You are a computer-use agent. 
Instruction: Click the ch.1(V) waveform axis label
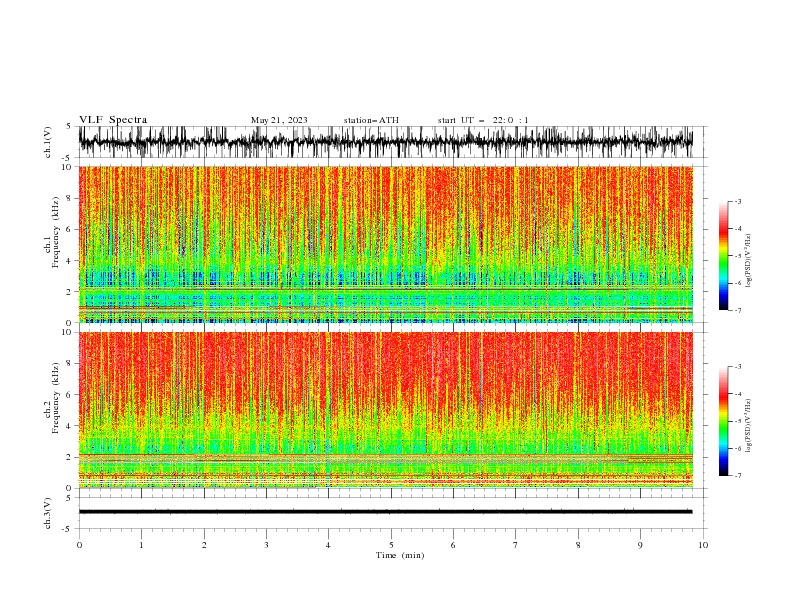click(48, 142)
